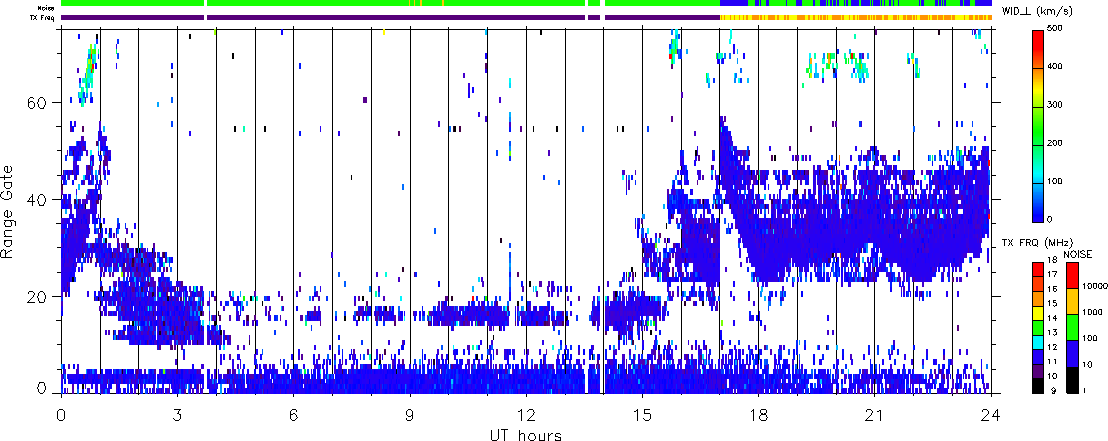Click the '1000' label on NOISE legend
The height and width of the screenshot is (441, 1108).
[1093, 313]
